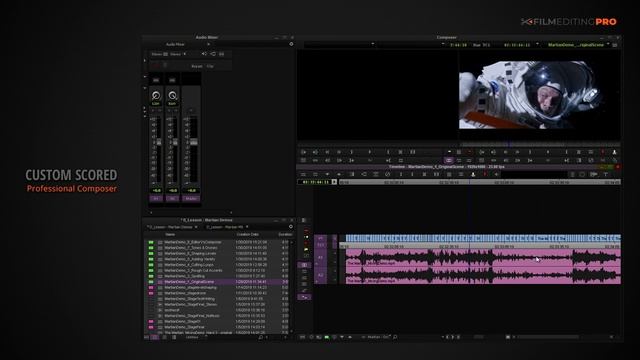Toggle audio loop play icon in mixer
This screenshot has height=360, width=640.
pos(213,54)
